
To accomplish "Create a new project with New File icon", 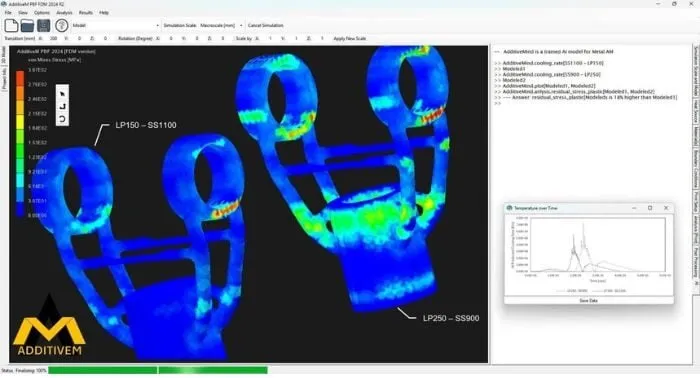I will pyautogui.click(x=11, y=25).
